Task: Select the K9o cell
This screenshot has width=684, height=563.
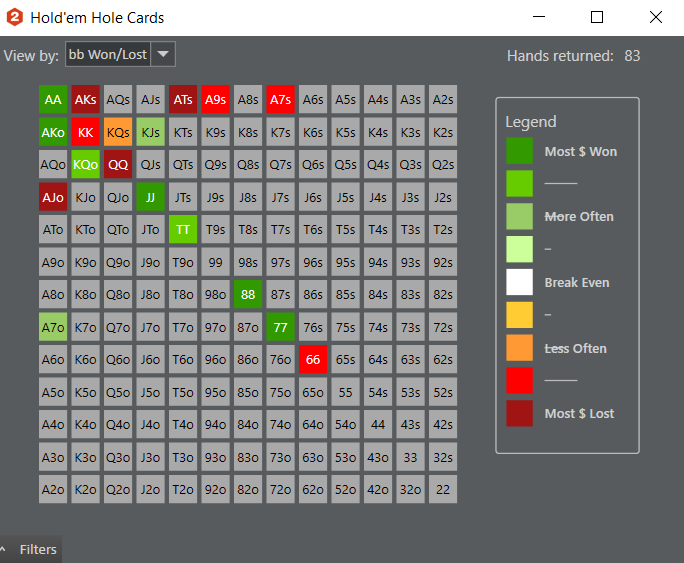Action: (x=86, y=262)
